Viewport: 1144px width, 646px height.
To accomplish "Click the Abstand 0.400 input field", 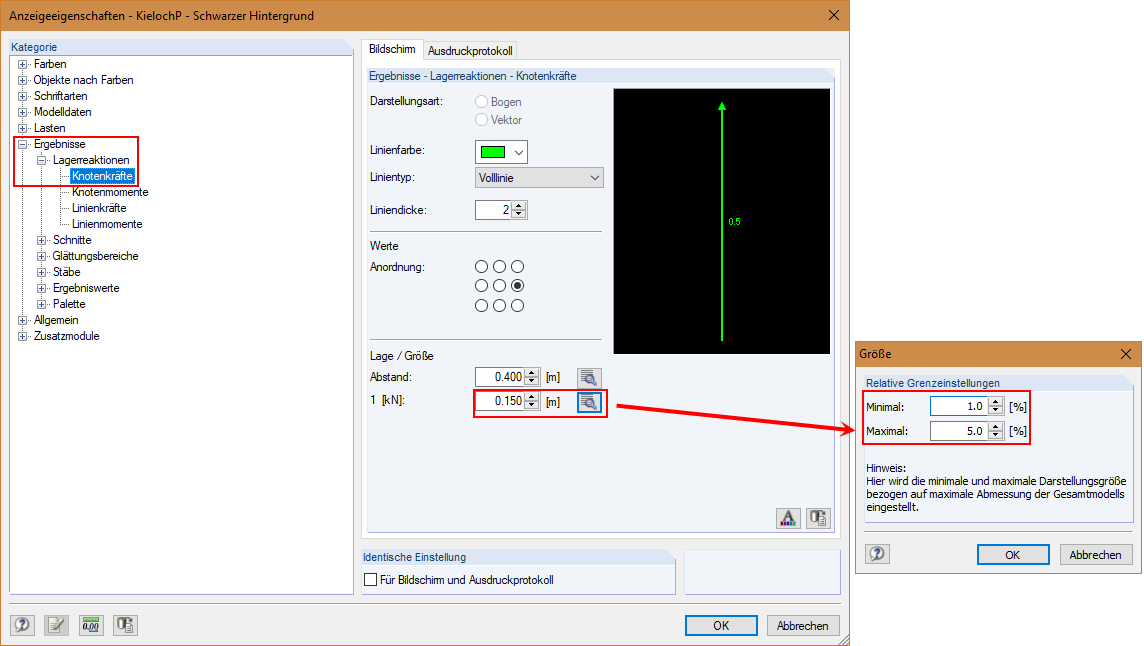I will click(500, 377).
